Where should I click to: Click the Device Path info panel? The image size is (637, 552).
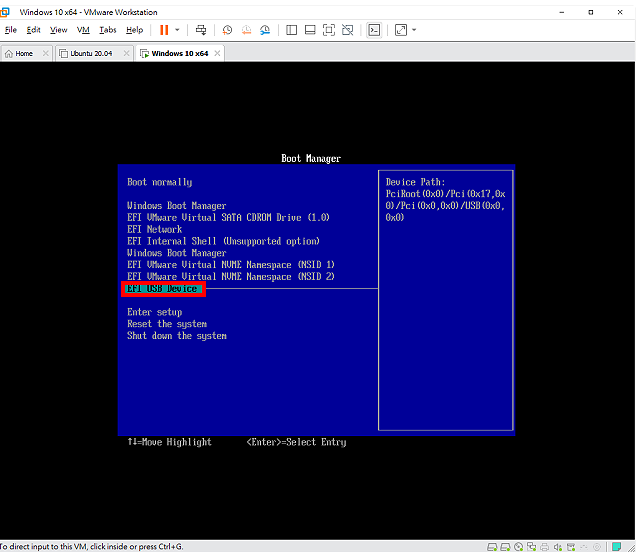[x=446, y=300]
